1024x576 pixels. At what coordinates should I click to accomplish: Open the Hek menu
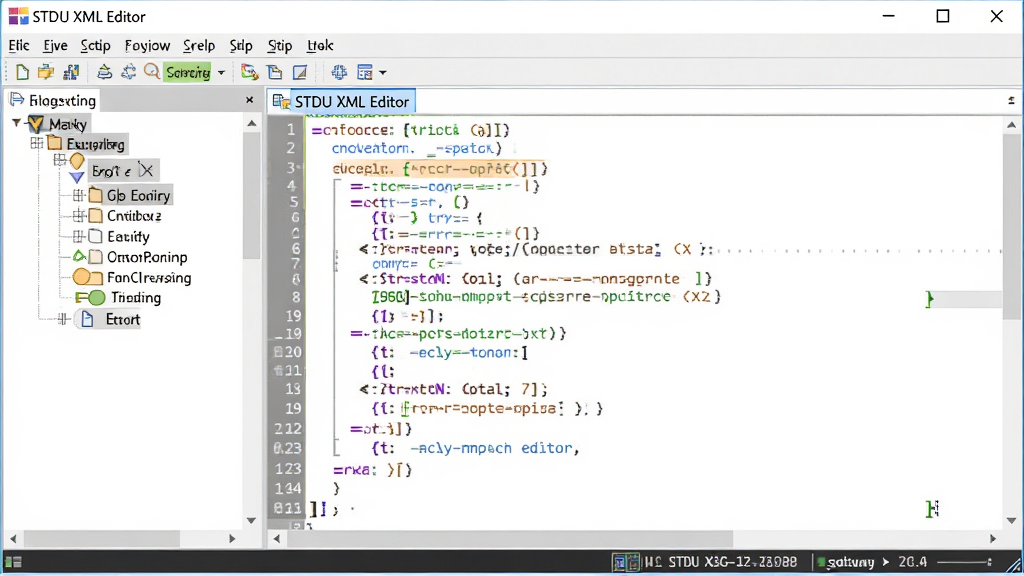[x=320, y=45]
